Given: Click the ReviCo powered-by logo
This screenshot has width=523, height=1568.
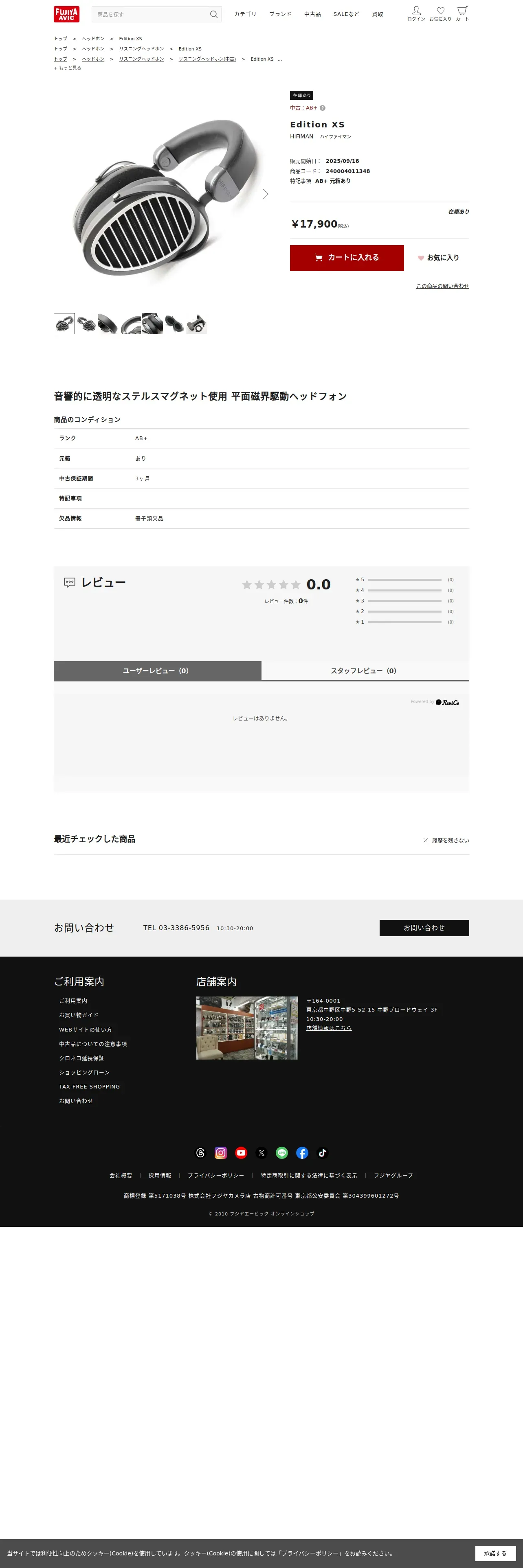Looking at the screenshot, I should 448,703.
